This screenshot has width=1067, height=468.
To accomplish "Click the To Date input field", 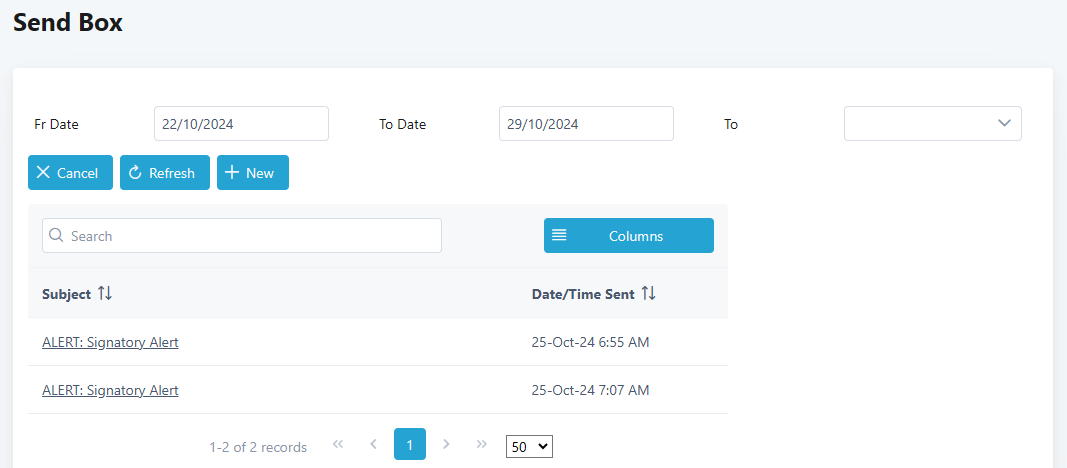I will (585, 124).
